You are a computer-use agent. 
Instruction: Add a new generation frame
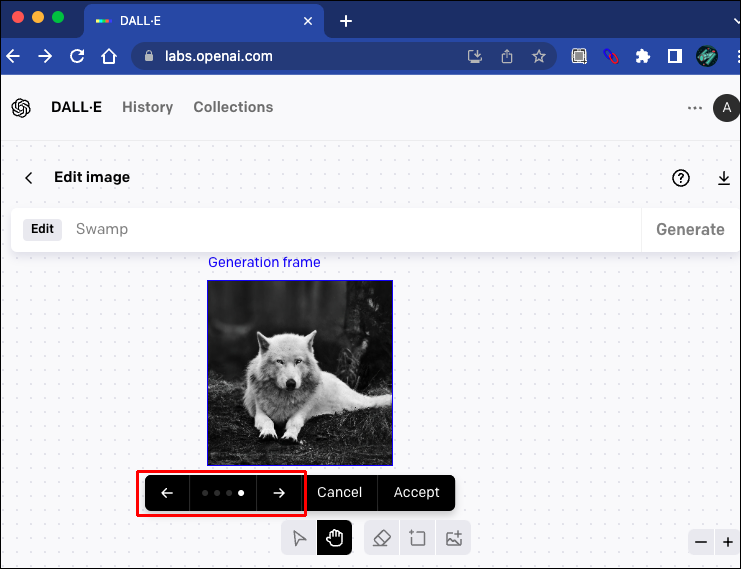tap(417, 538)
